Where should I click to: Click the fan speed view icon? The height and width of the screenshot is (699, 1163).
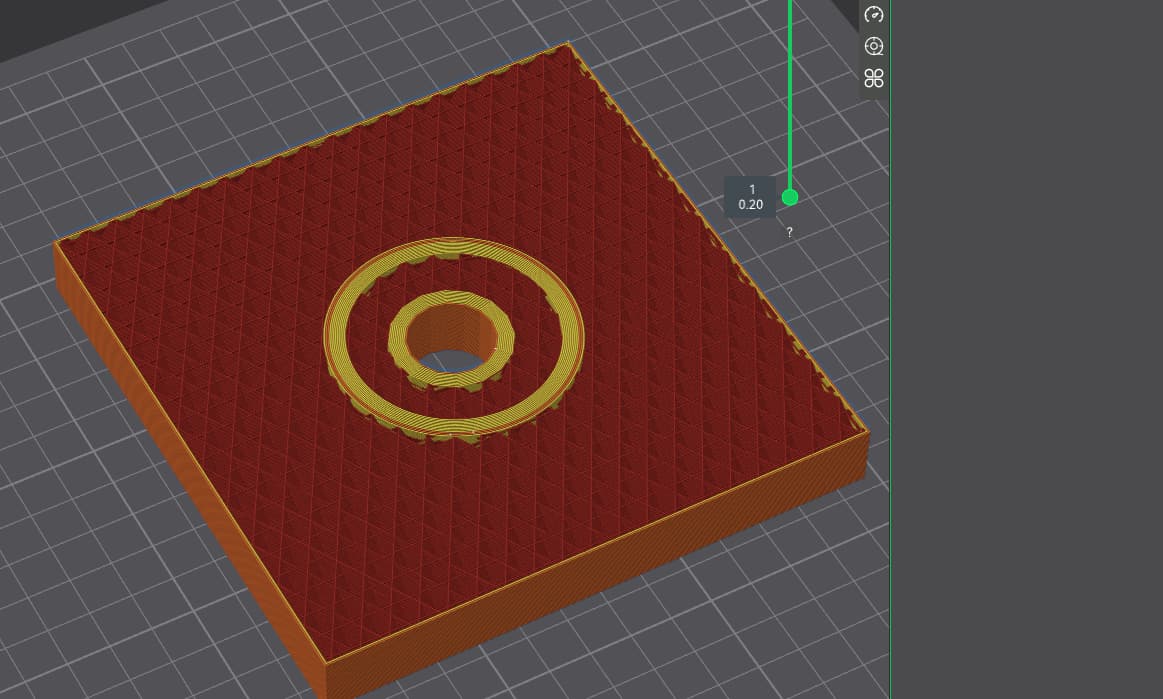874,78
